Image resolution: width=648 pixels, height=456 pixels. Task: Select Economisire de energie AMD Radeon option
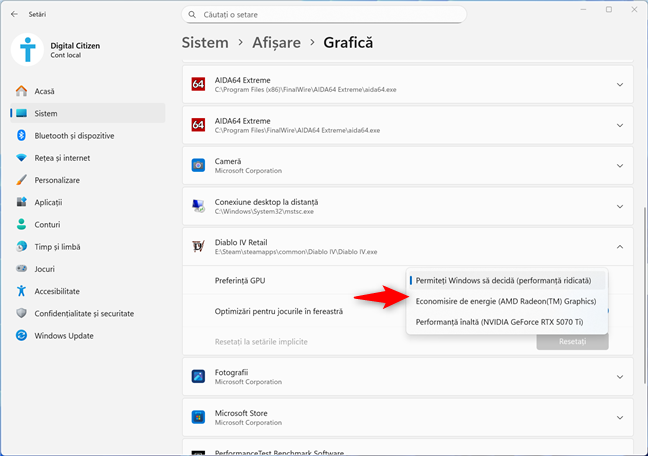click(x=505, y=301)
